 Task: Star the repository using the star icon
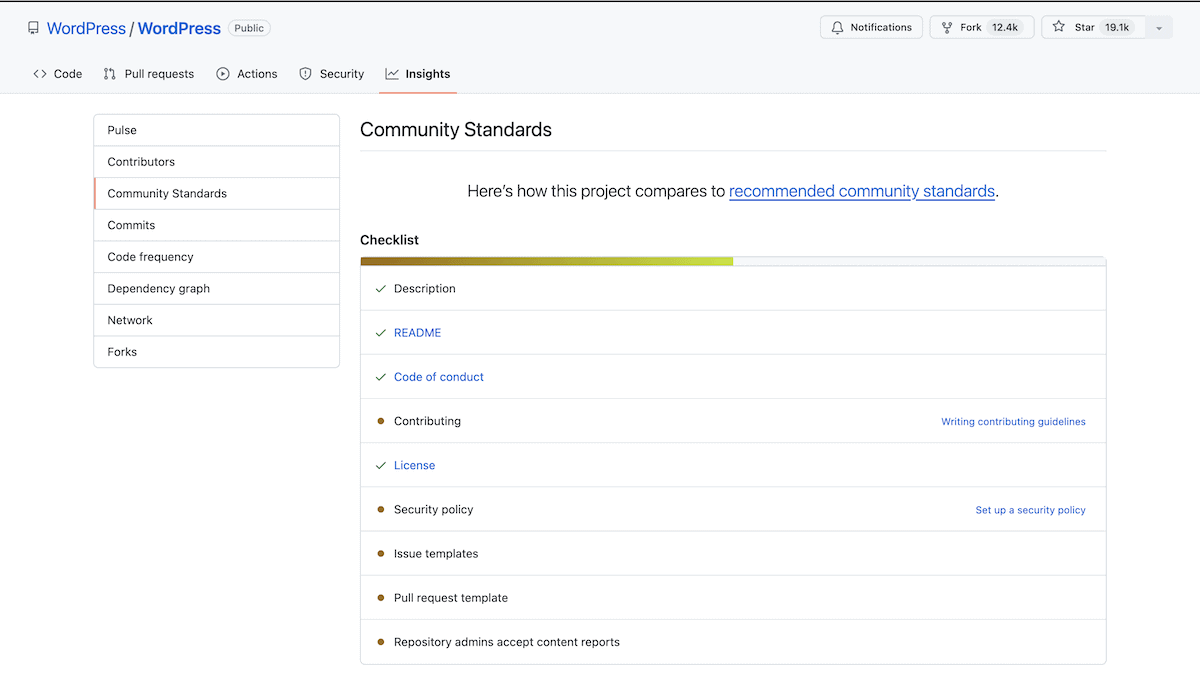pyautogui.click(x=1056, y=27)
